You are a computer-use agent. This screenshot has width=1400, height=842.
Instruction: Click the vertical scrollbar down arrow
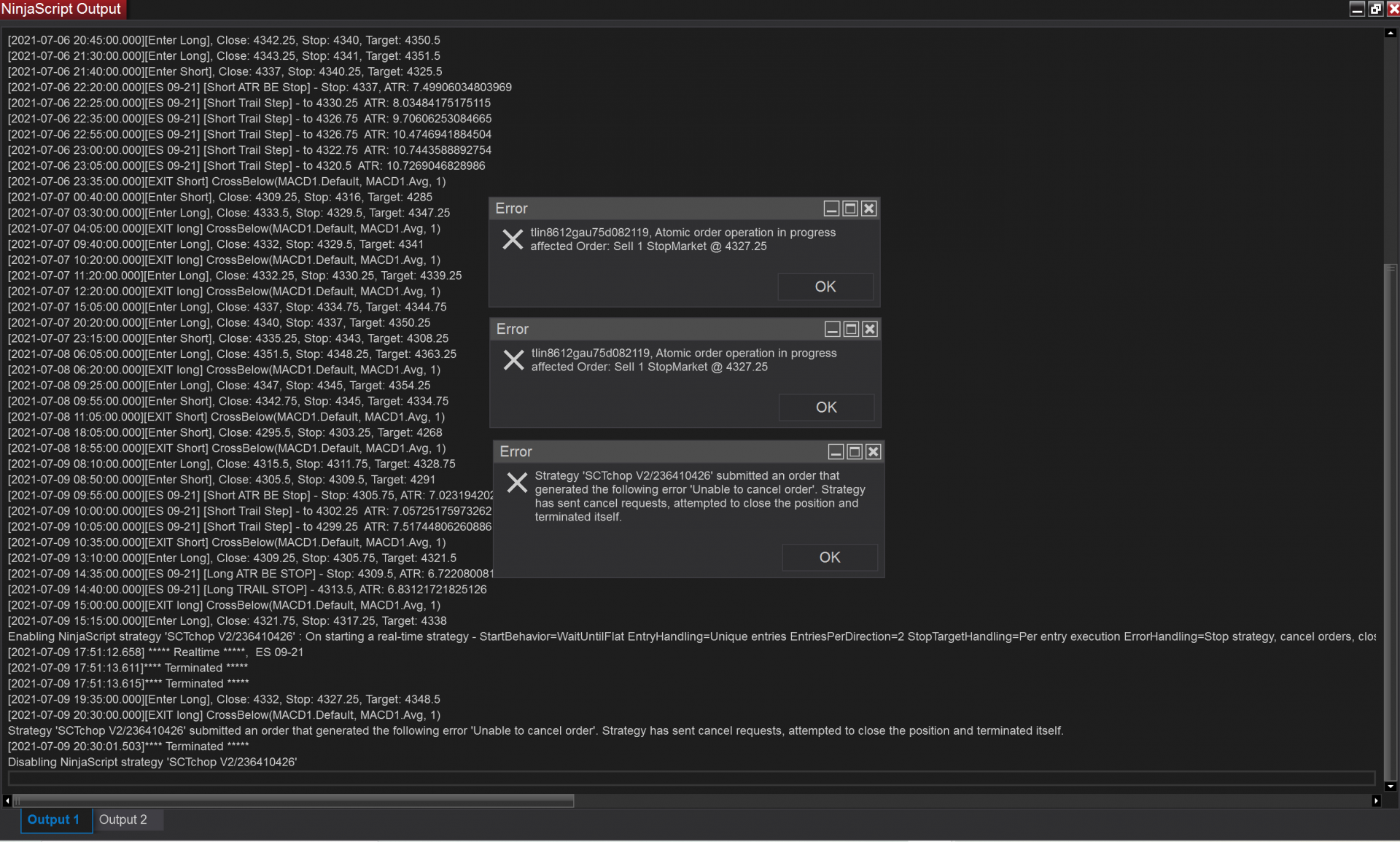pos(1391,787)
